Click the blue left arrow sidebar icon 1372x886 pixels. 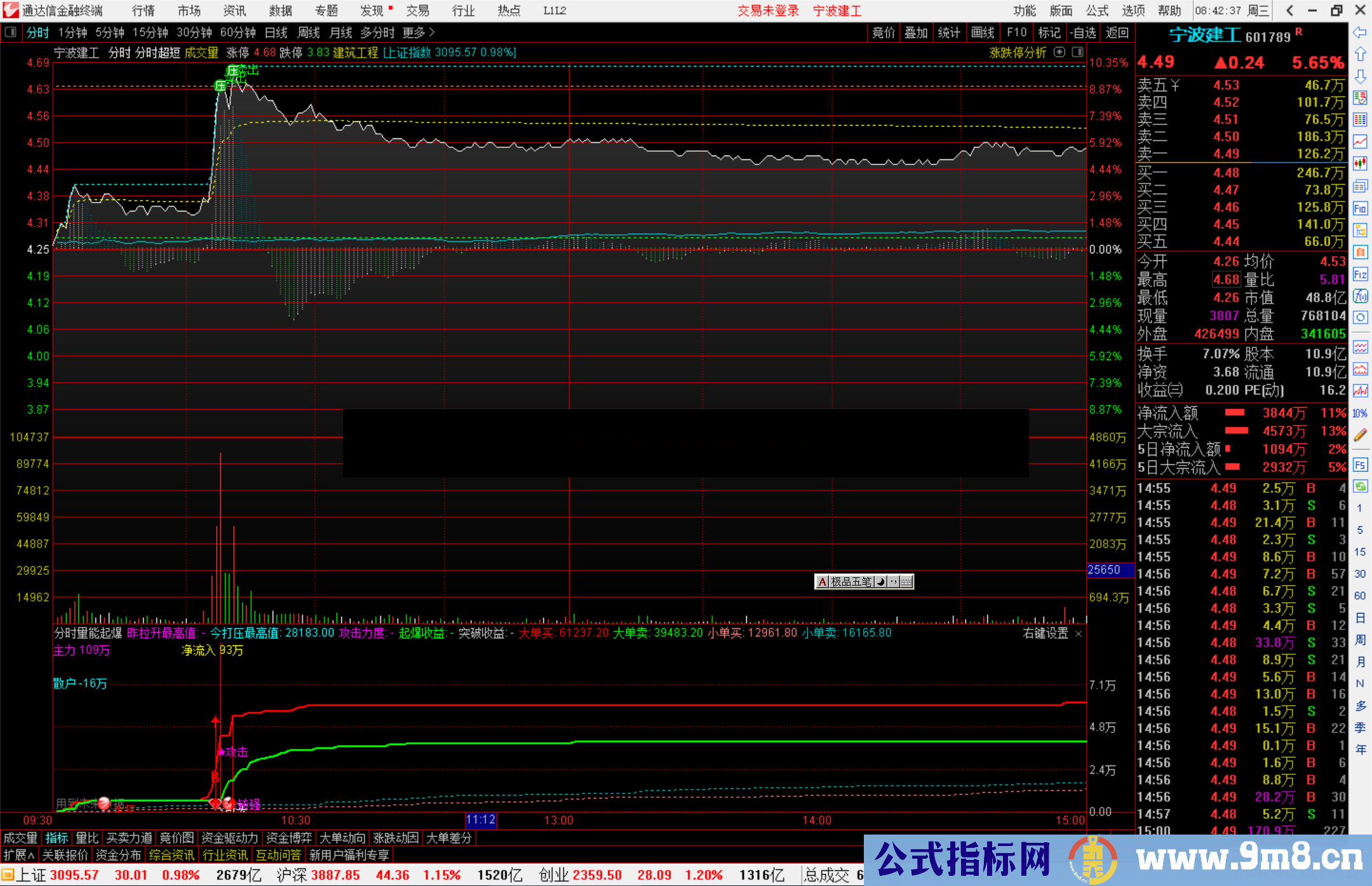pyautogui.click(x=1360, y=32)
